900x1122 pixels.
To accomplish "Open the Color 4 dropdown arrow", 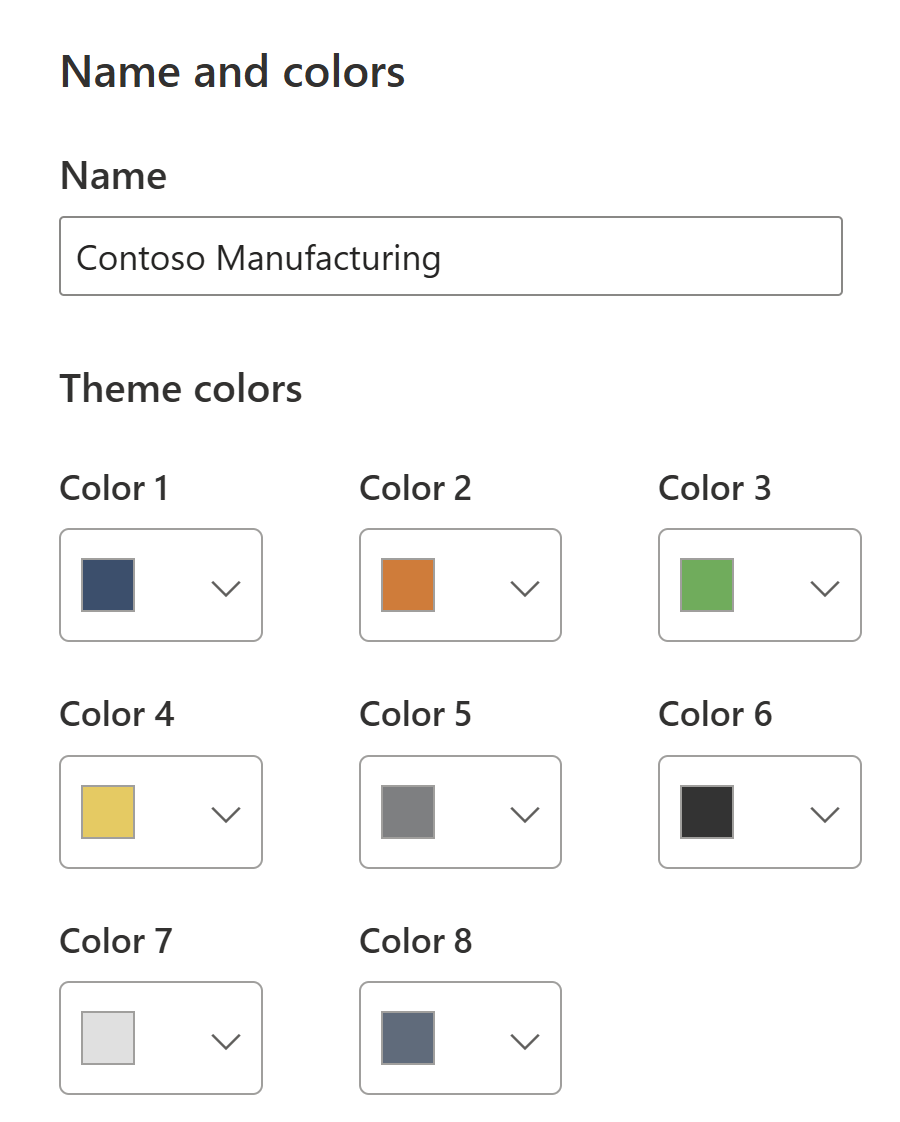I will [x=227, y=815].
